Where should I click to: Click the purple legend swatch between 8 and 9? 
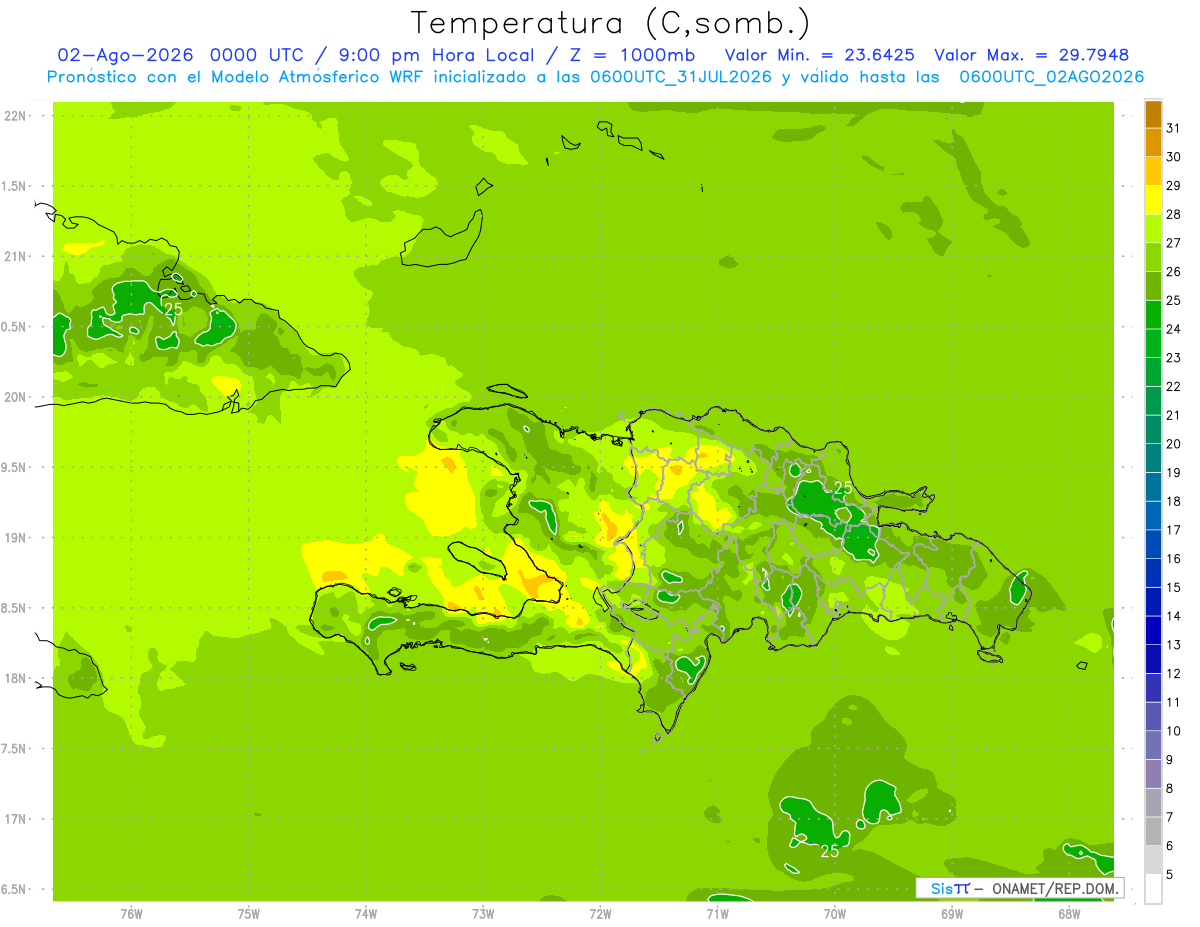pos(1153,774)
